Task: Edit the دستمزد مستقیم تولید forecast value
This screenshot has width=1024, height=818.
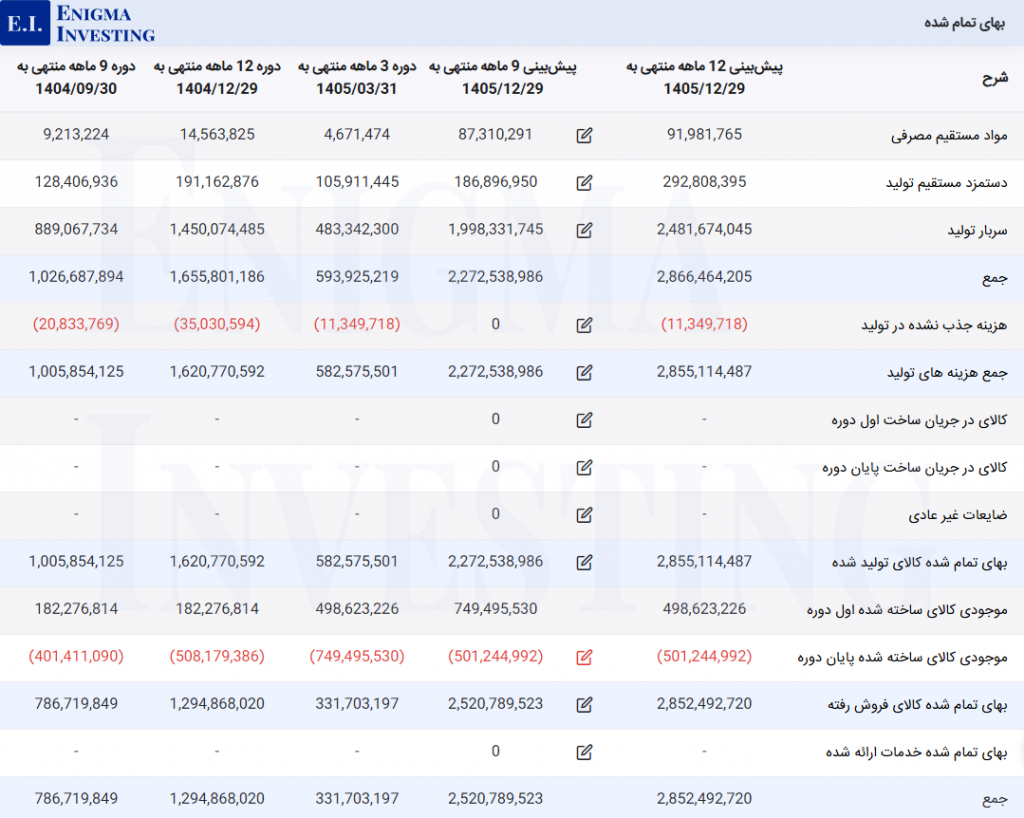Action: (x=584, y=183)
